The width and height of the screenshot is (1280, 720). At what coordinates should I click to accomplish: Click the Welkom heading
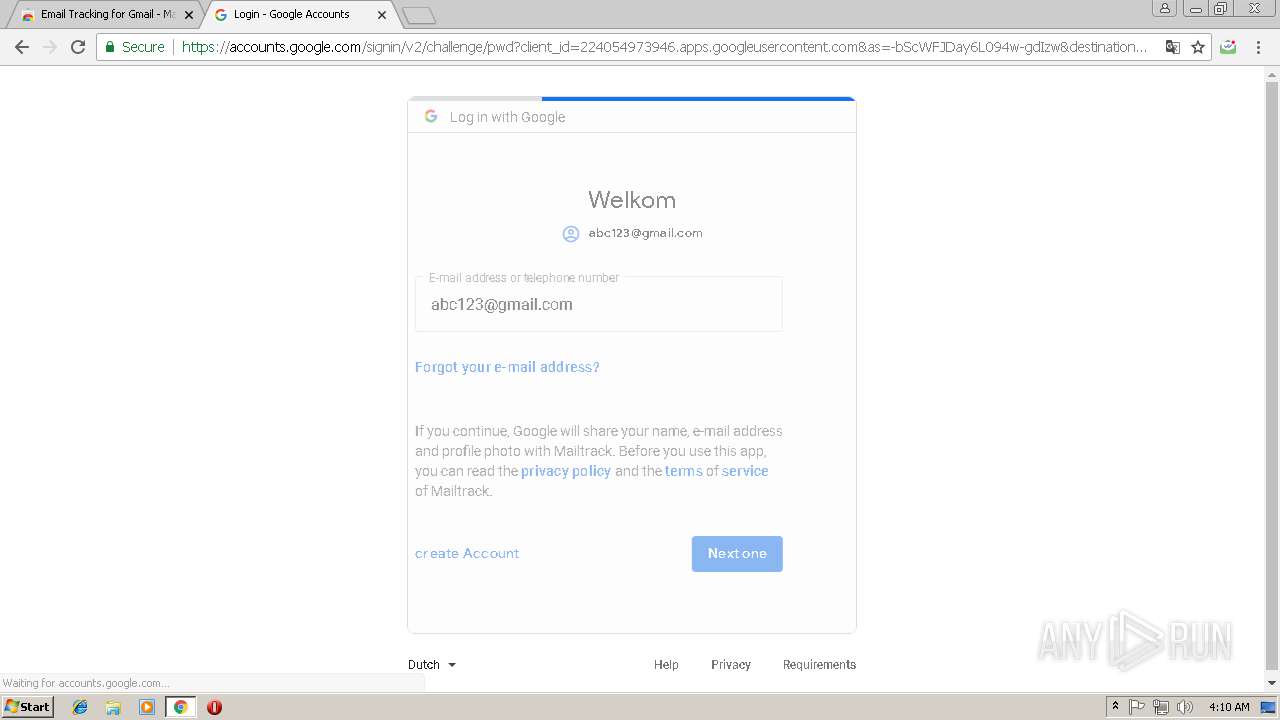632,200
